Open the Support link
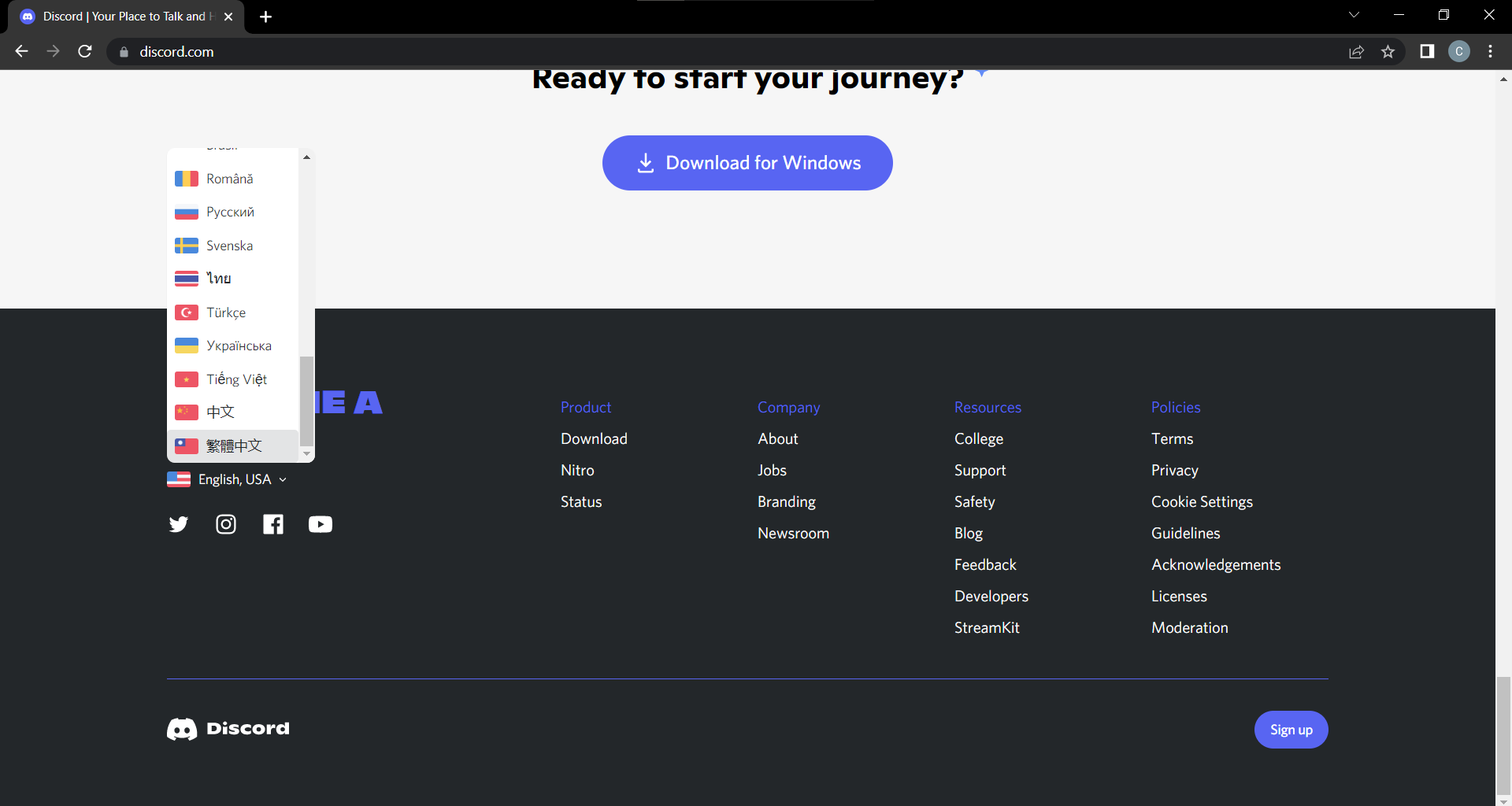Image resolution: width=1512 pixels, height=806 pixels. tap(980, 470)
